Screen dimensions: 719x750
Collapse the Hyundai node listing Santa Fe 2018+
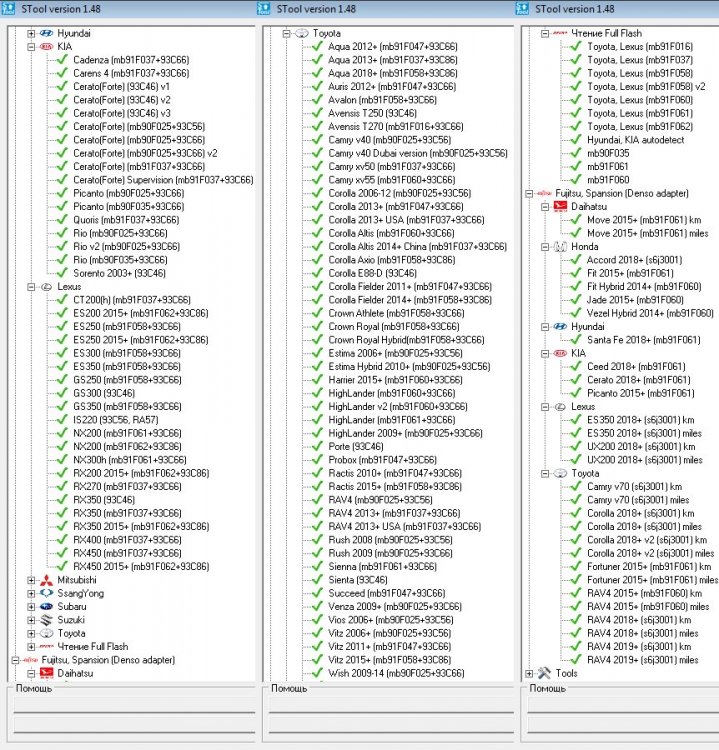(545, 327)
